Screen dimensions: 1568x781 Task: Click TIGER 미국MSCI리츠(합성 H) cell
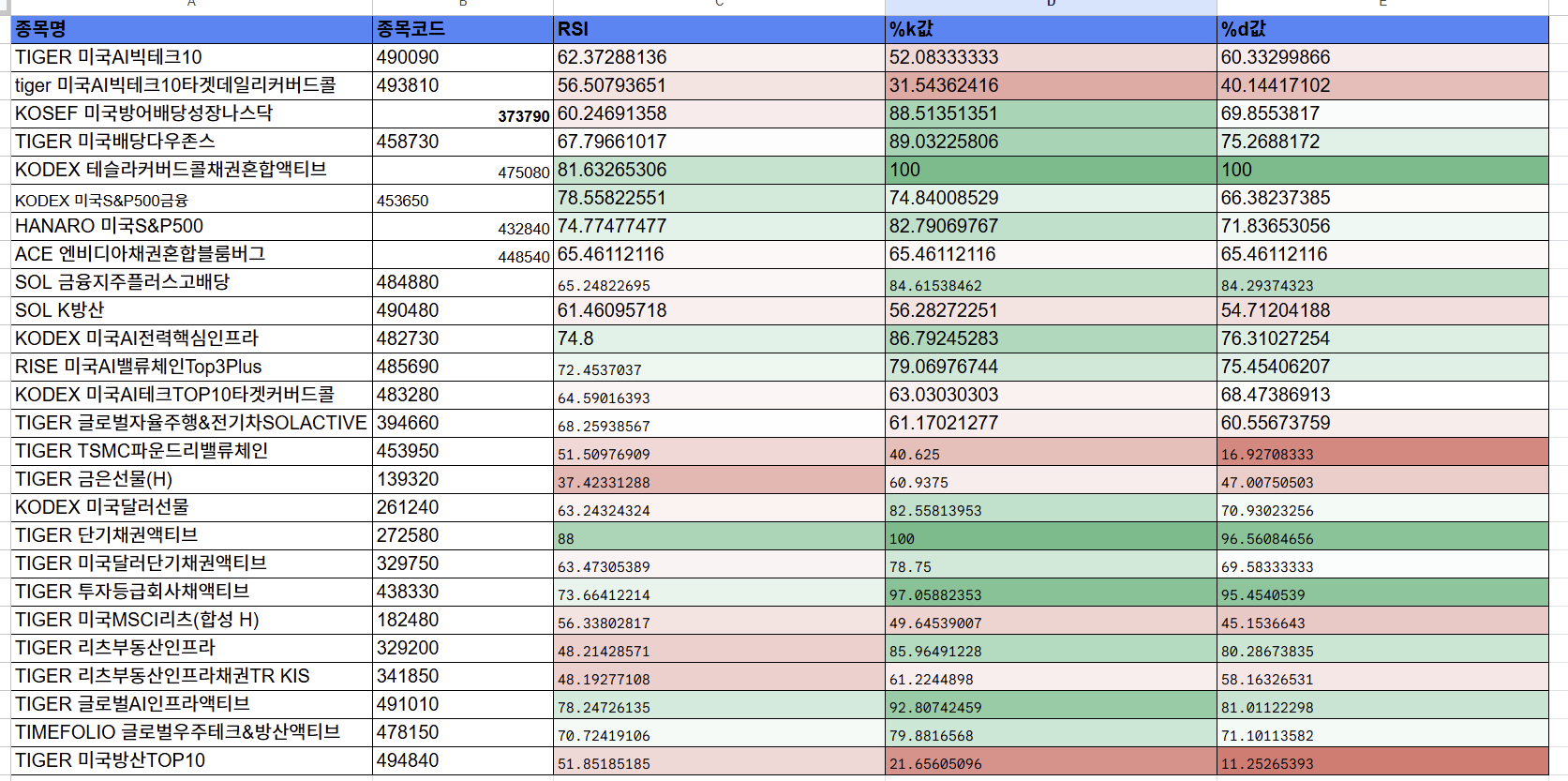[x=191, y=620]
